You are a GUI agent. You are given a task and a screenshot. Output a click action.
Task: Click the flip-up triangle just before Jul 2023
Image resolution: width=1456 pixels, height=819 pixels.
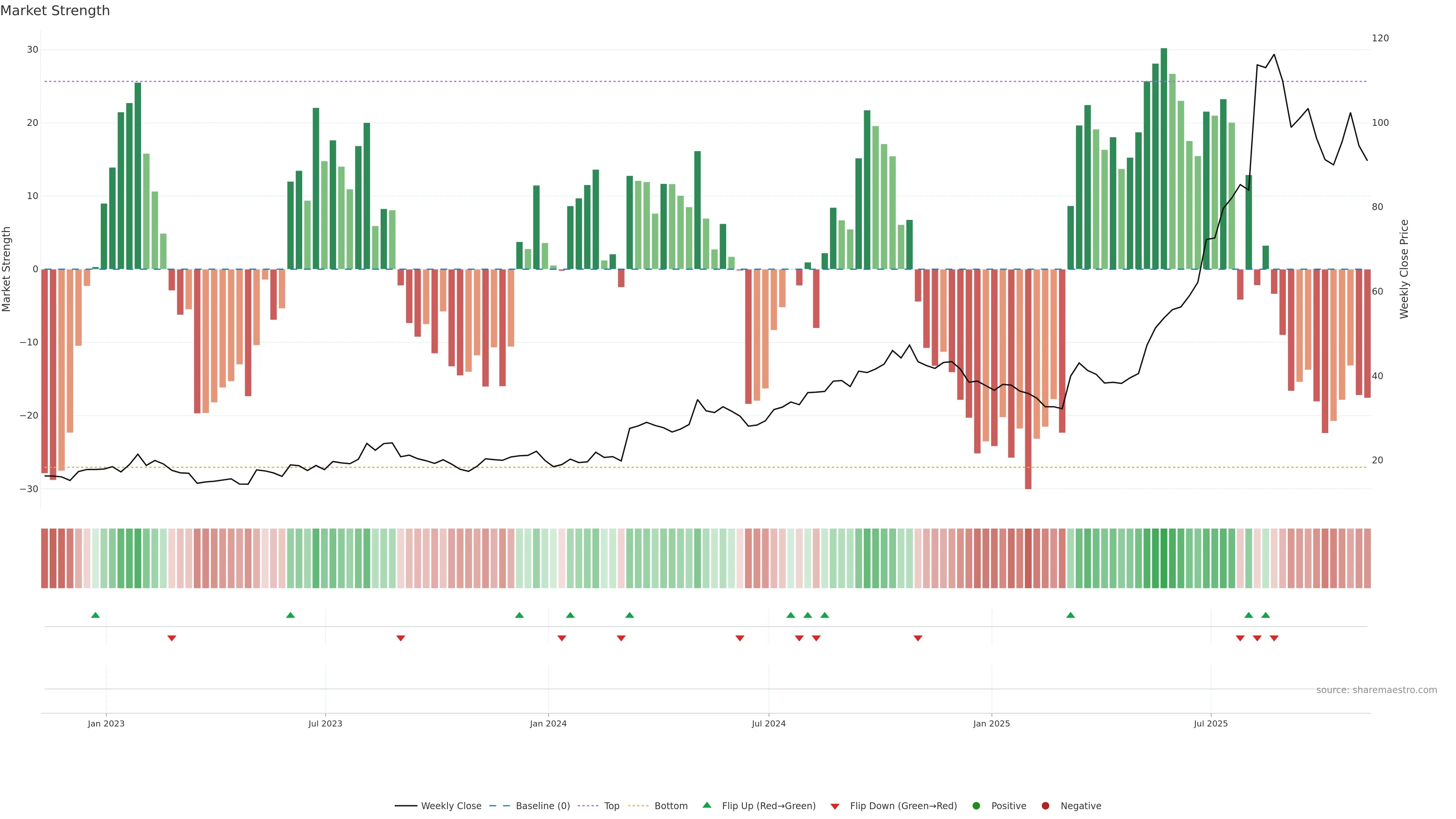point(290,615)
